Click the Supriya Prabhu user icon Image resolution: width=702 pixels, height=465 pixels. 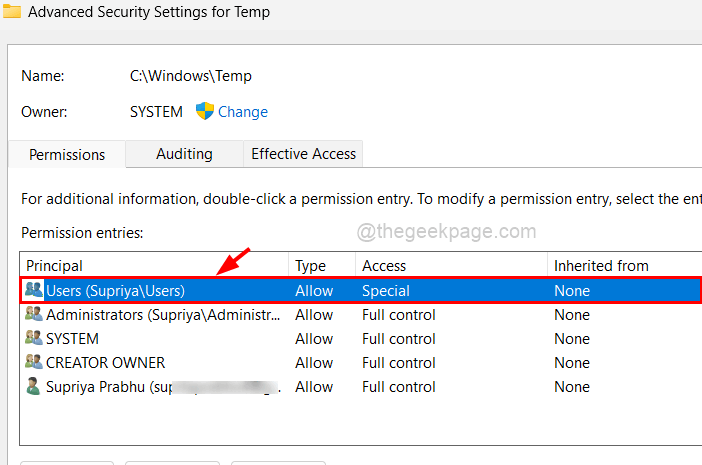click(34, 387)
